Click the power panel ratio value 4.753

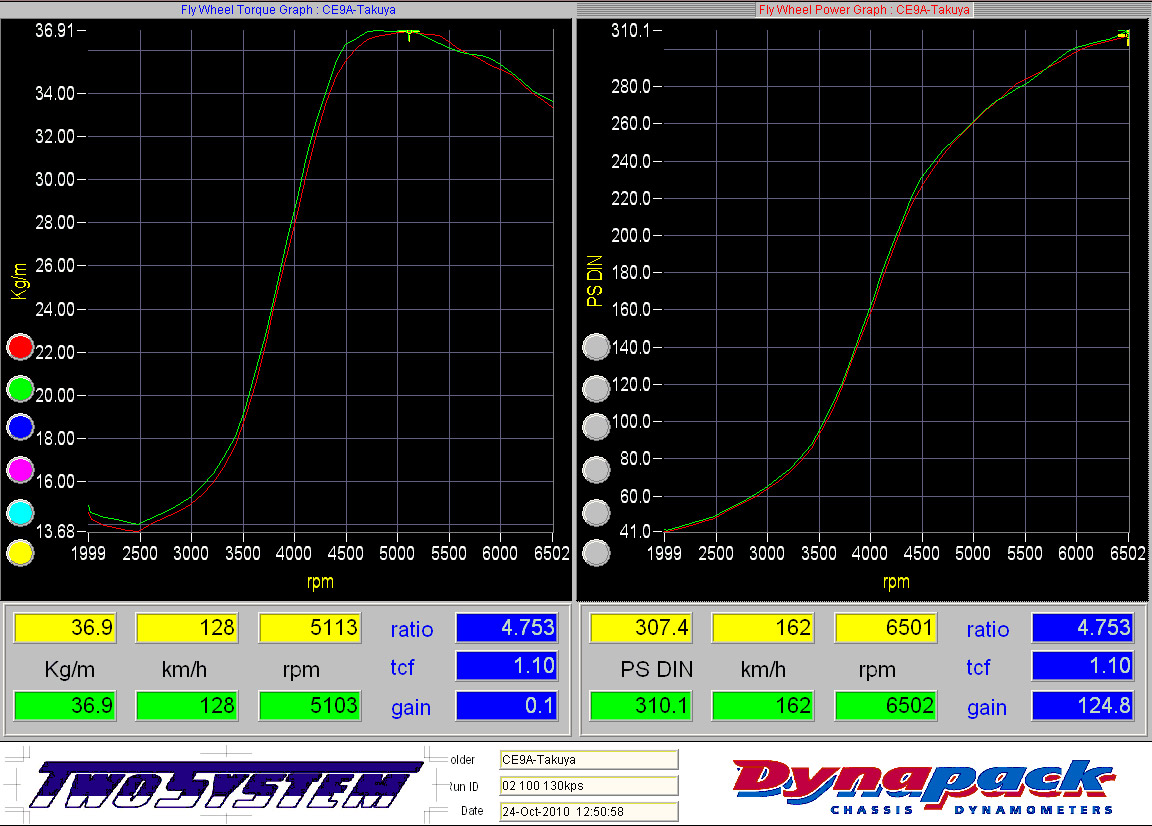tap(1083, 628)
